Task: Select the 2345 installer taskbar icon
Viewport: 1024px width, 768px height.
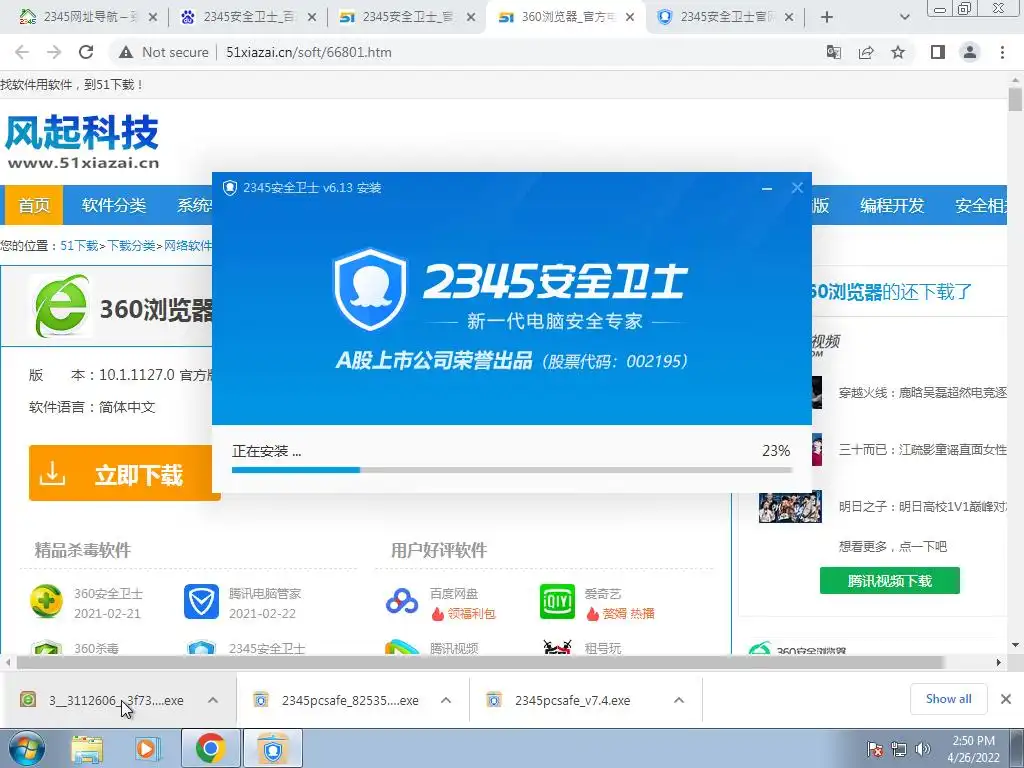Action: [272, 749]
